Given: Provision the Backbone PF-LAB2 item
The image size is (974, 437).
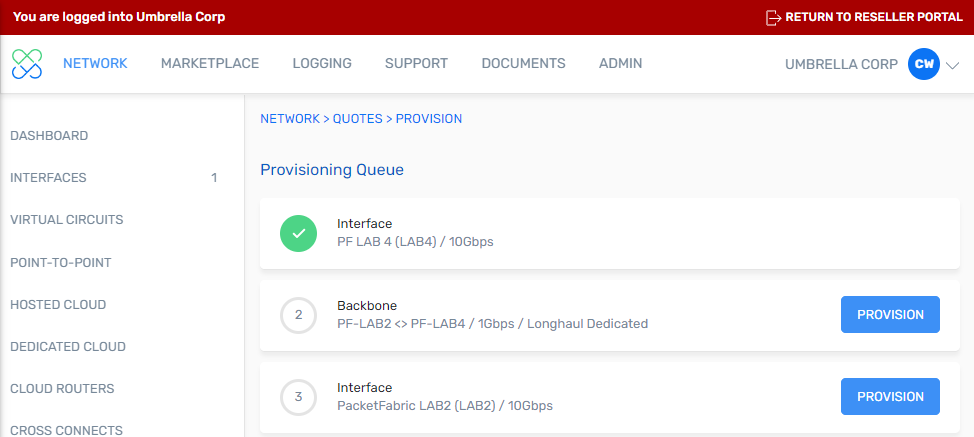Looking at the screenshot, I should click(890, 315).
